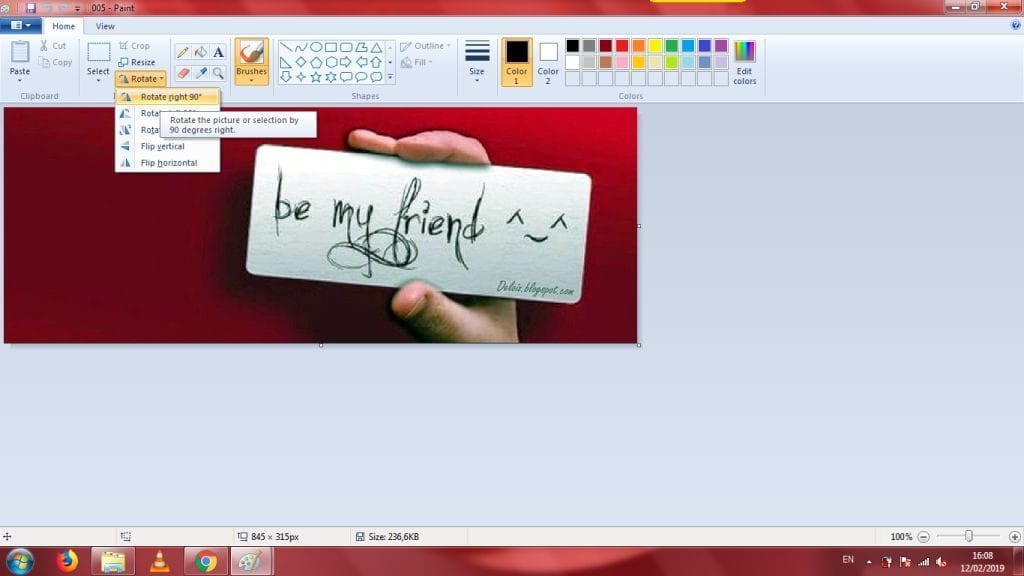Activate the Color 2 selector
Image resolution: width=1024 pixels, height=576 pixels.
548,61
